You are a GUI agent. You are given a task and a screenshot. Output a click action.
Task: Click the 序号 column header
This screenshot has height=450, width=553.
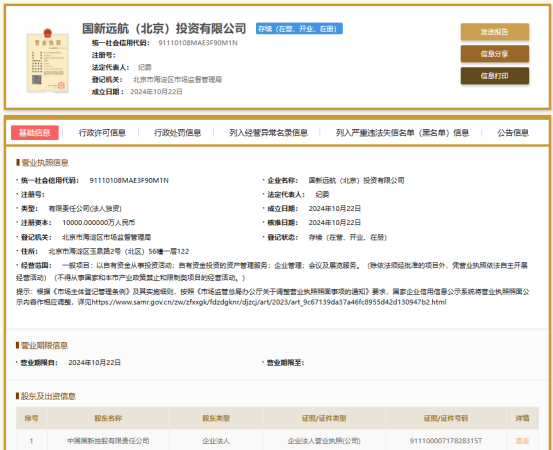[x=31, y=418]
